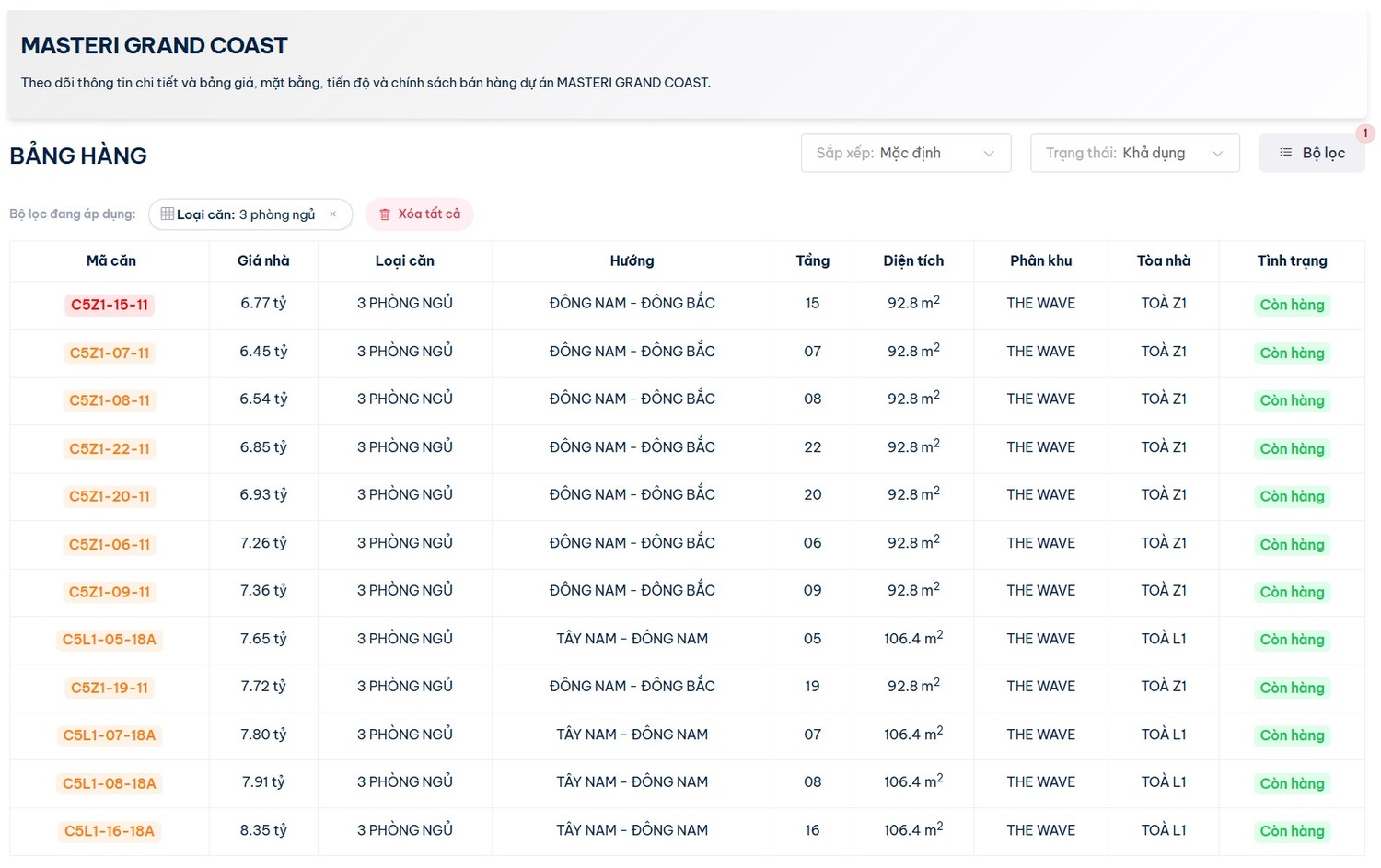
Task: Click the trash icon in Xóa tất cả
Action: (385, 214)
